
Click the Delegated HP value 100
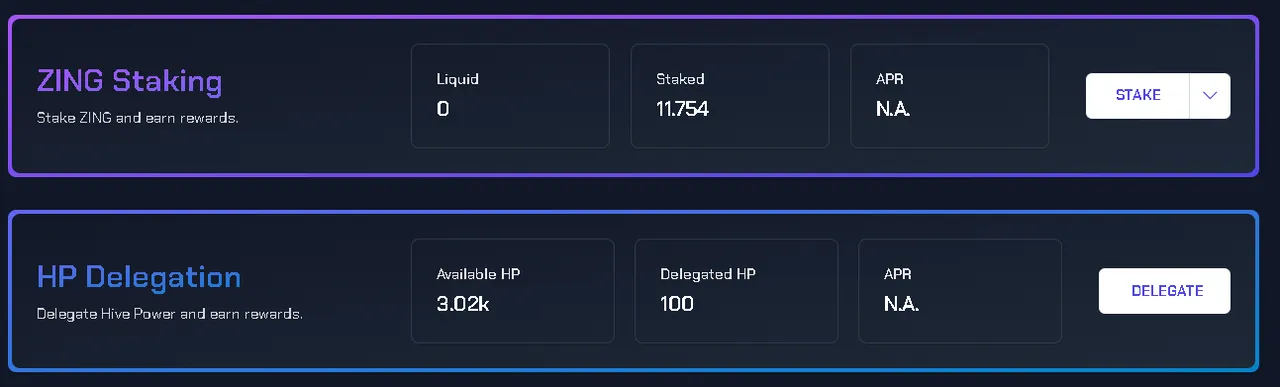pyautogui.click(x=677, y=304)
